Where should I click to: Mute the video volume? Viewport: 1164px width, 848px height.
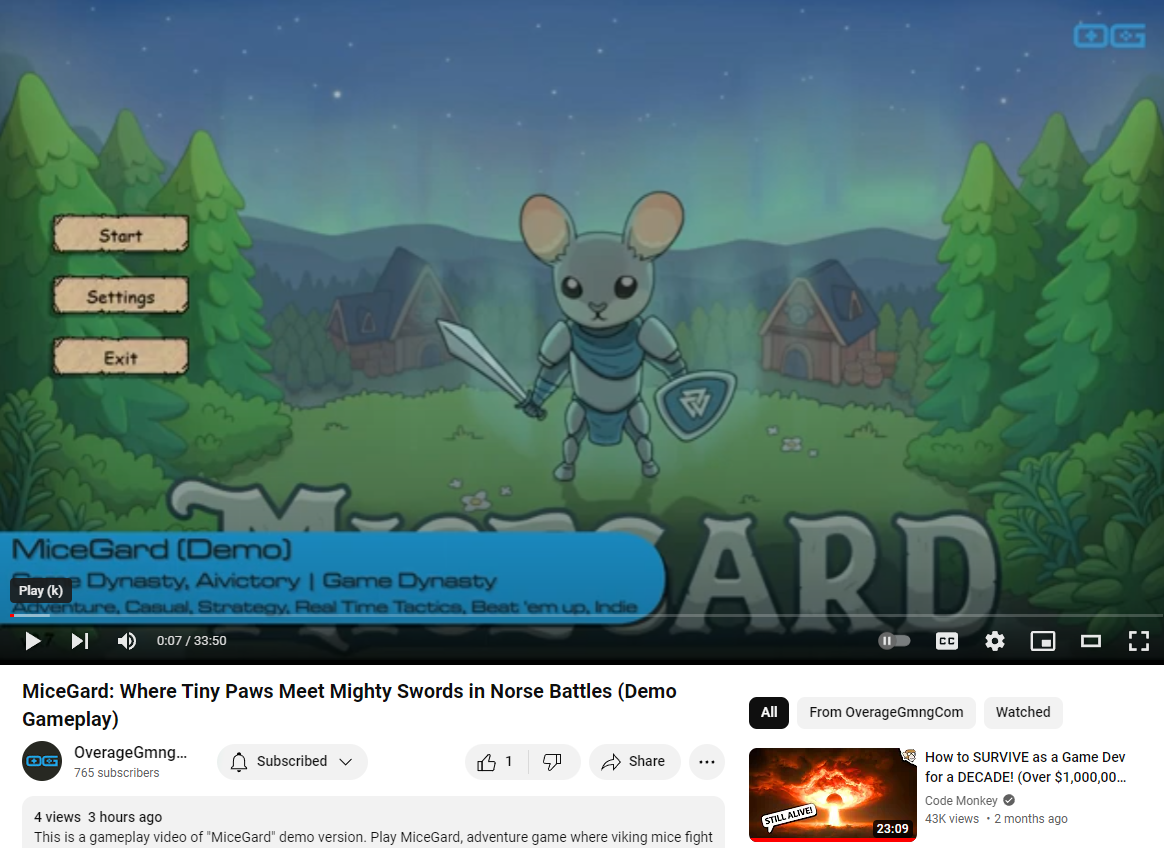click(x=127, y=641)
